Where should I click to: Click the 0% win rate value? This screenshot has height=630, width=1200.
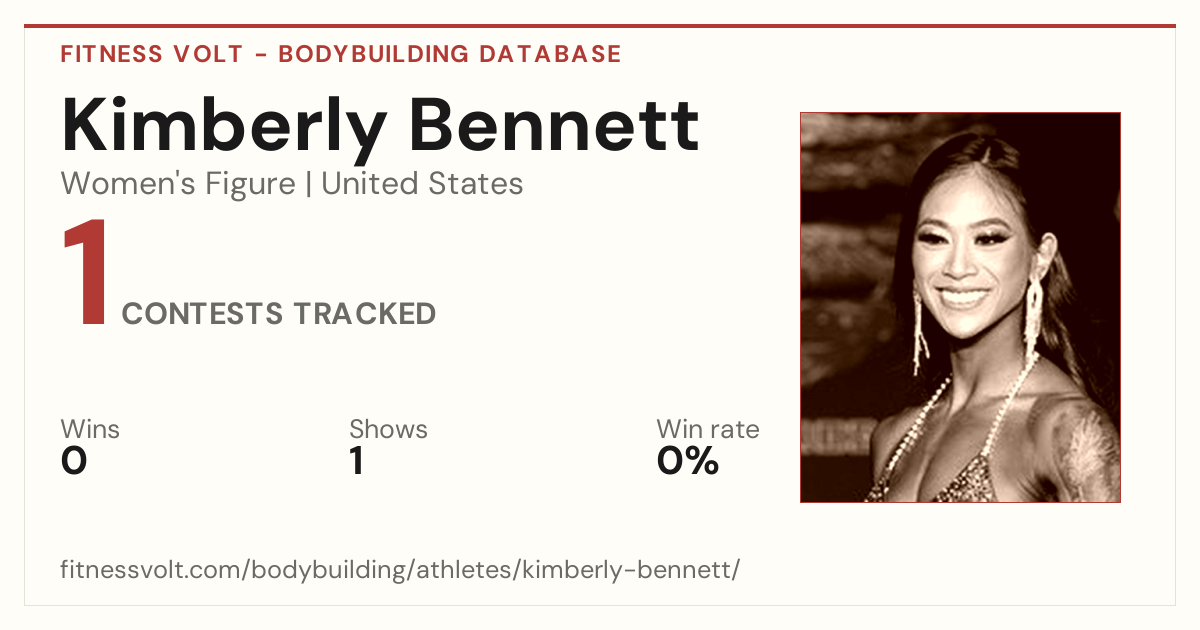(x=688, y=461)
